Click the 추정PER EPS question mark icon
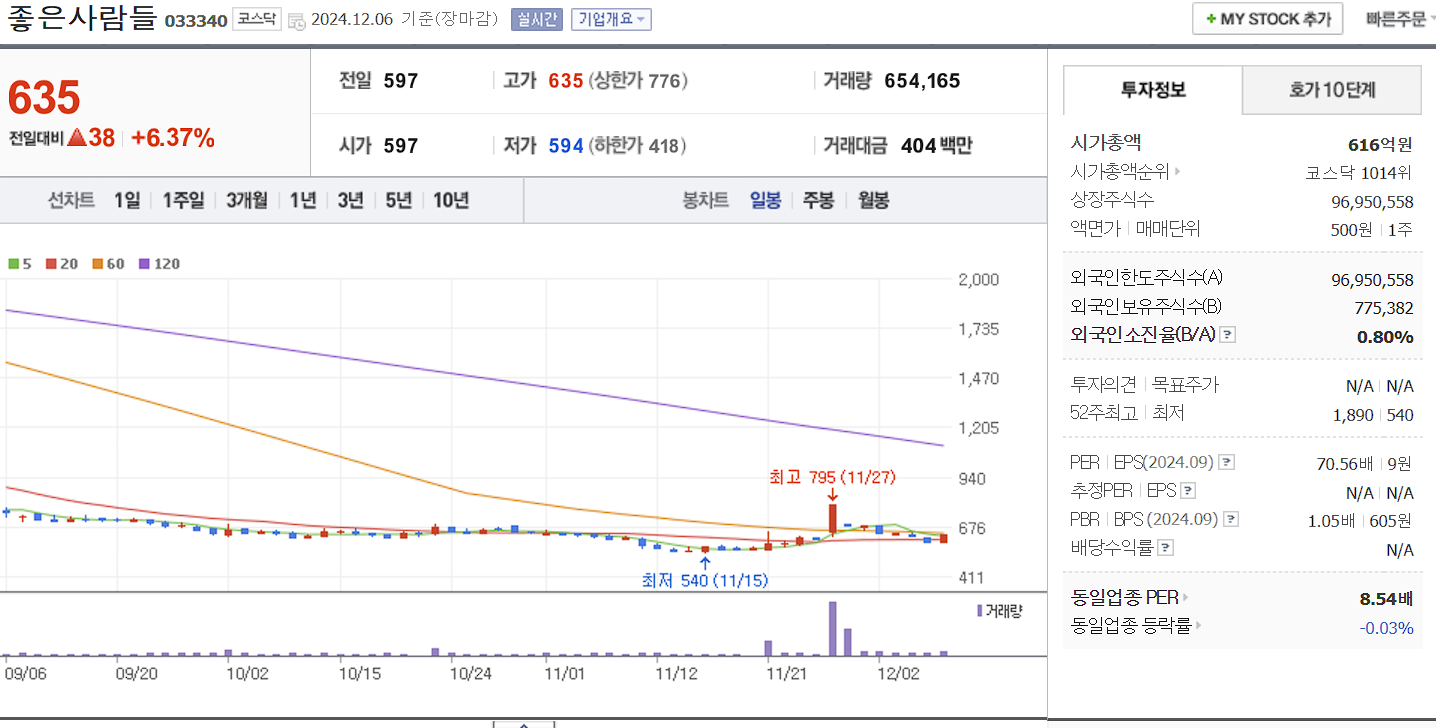This screenshot has width=1436, height=728. coord(1187,491)
